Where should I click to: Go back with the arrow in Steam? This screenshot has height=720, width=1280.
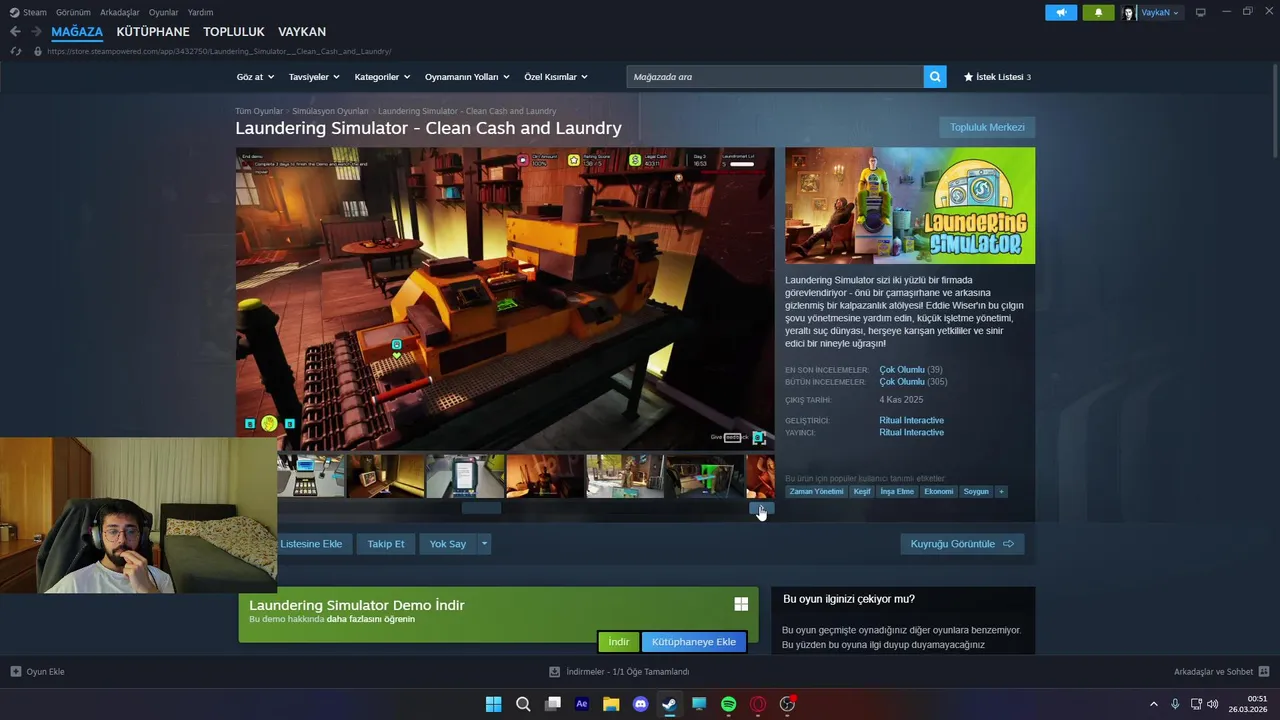[15, 32]
